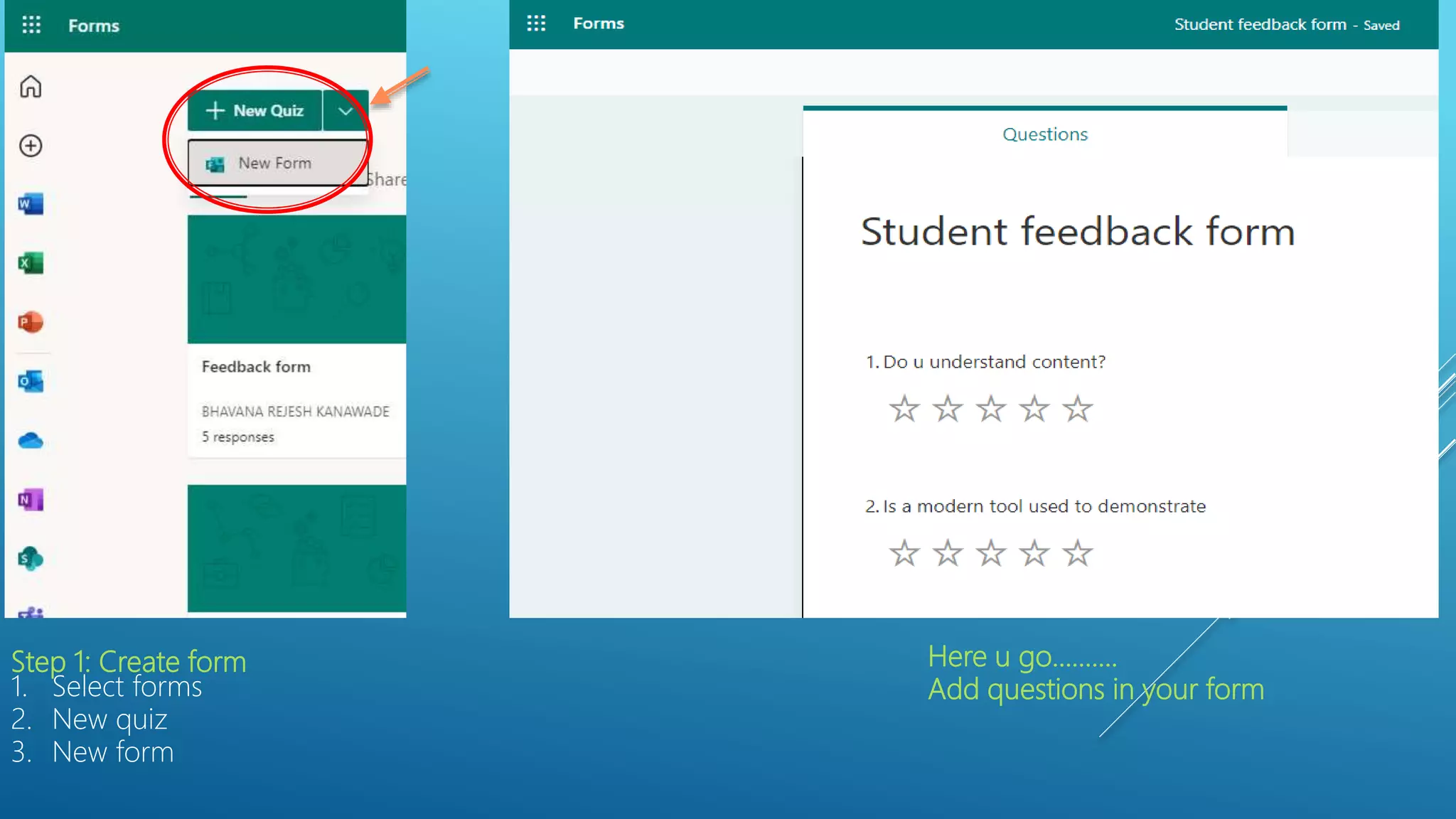The height and width of the screenshot is (819, 1456).
Task: Open the OneNote app from the sidebar
Action: tap(31, 500)
